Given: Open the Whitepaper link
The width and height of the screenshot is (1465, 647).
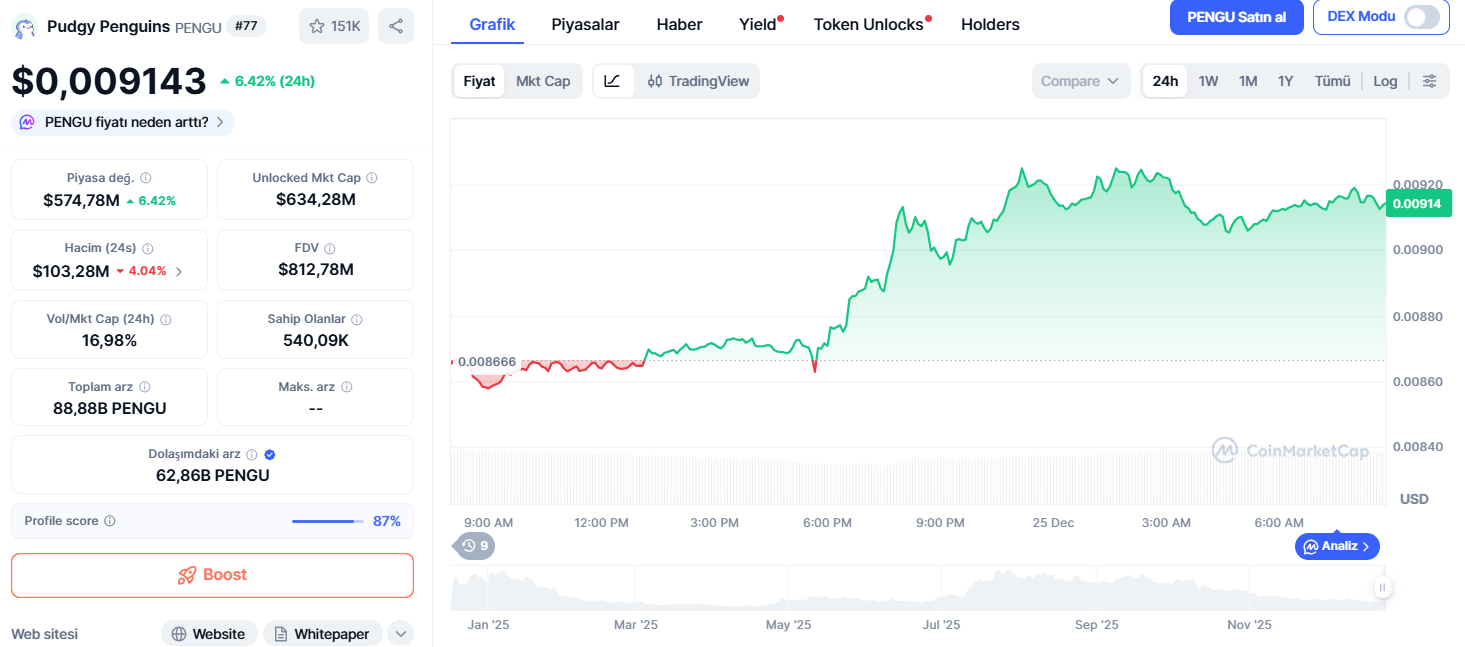Looking at the screenshot, I should pyautogui.click(x=322, y=634).
